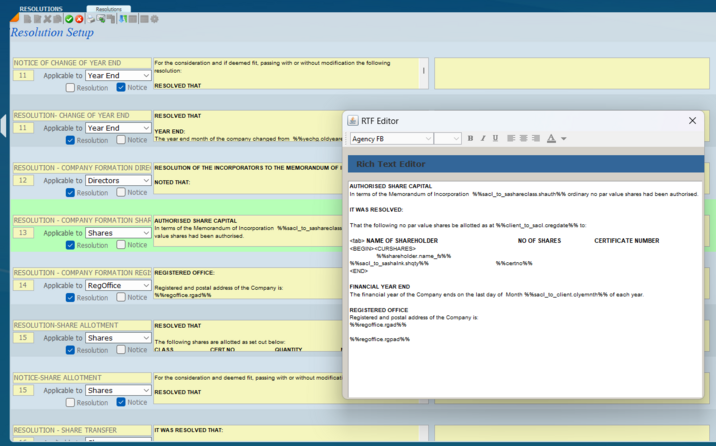716x446 pixels.
Task: Click the sequence number field showing 13
Action: click(24, 233)
